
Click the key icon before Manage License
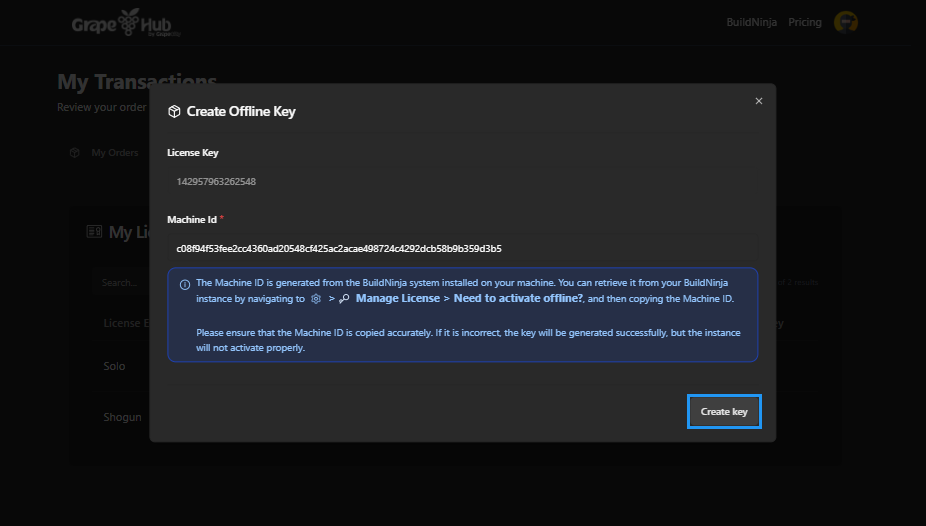(344, 299)
